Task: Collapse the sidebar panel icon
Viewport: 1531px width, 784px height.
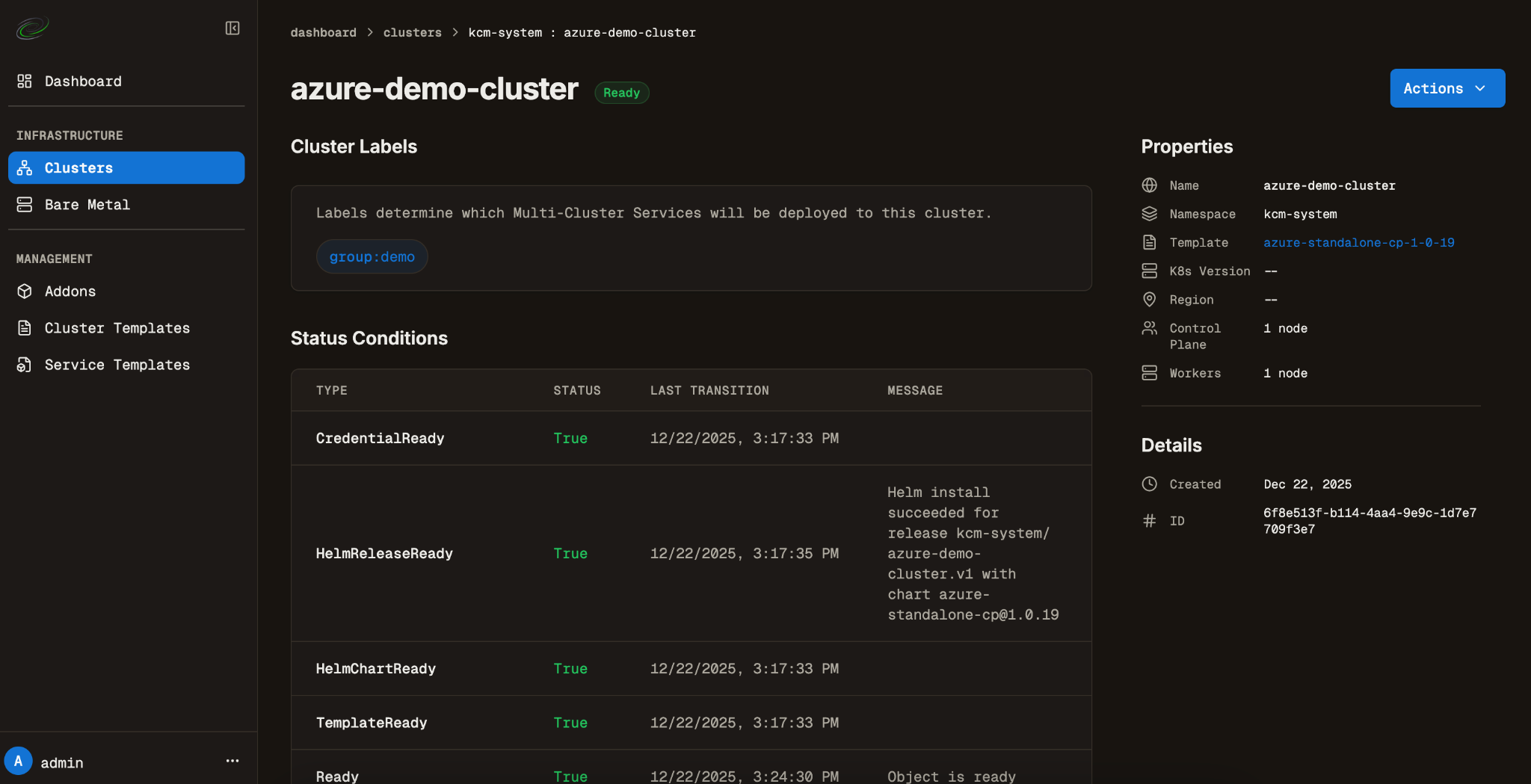Action: (232, 28)
